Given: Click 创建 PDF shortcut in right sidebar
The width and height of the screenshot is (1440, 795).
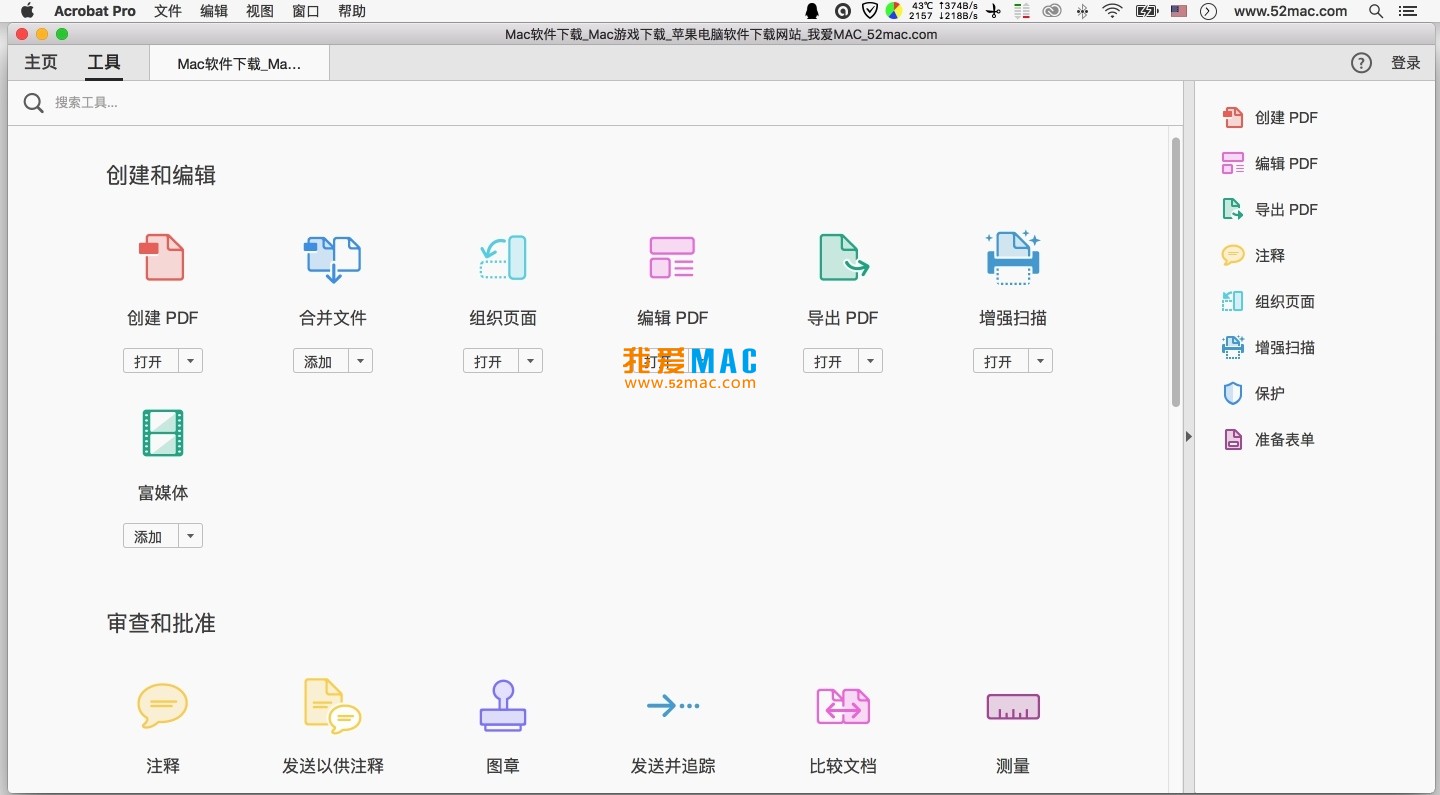Looking at the screenshot, I should click(x=1270, y=118).
